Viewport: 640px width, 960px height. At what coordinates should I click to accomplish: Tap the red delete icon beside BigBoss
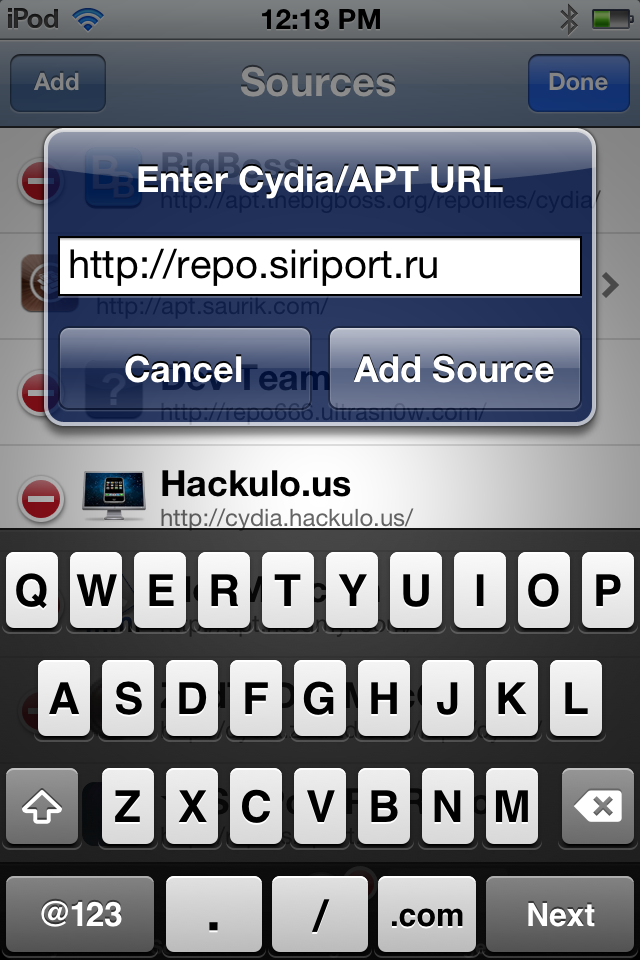41,182
